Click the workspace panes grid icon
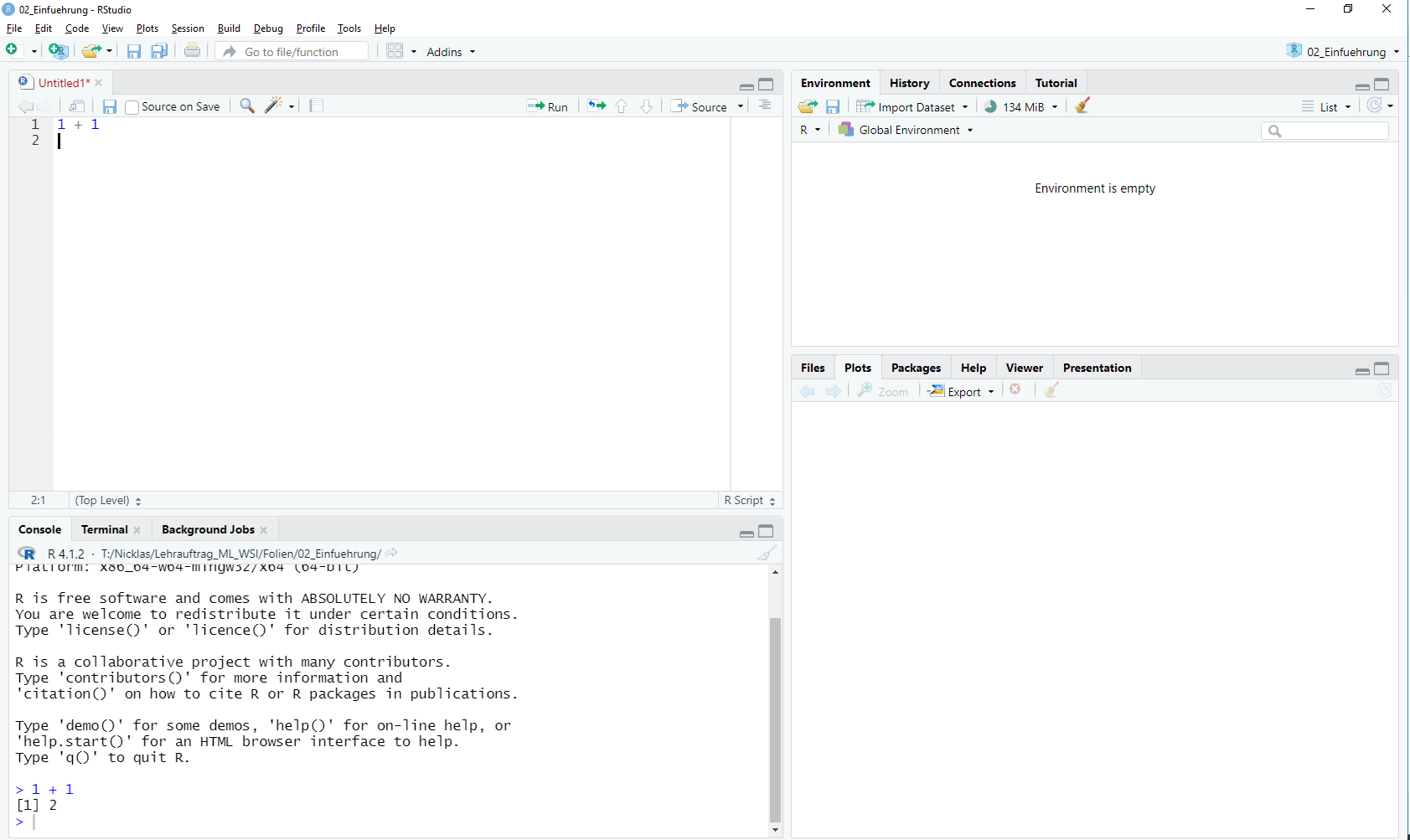 (395, 51)
